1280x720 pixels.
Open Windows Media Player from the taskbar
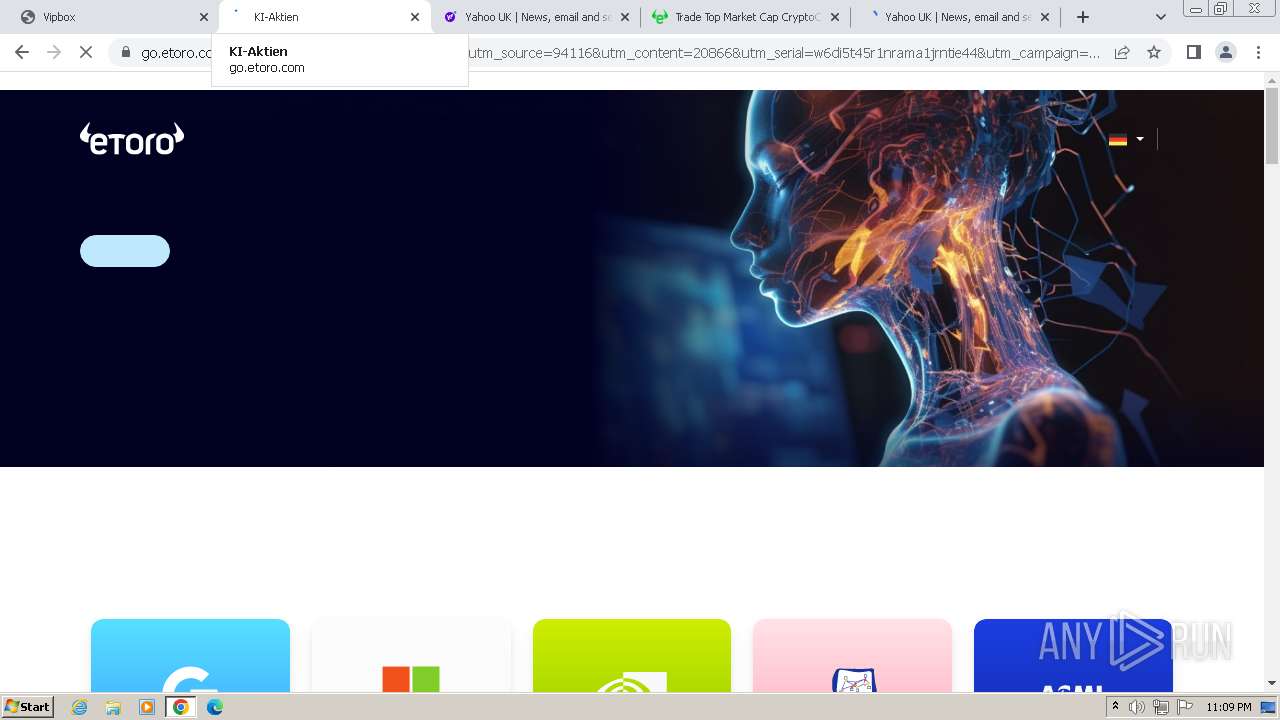147,707
